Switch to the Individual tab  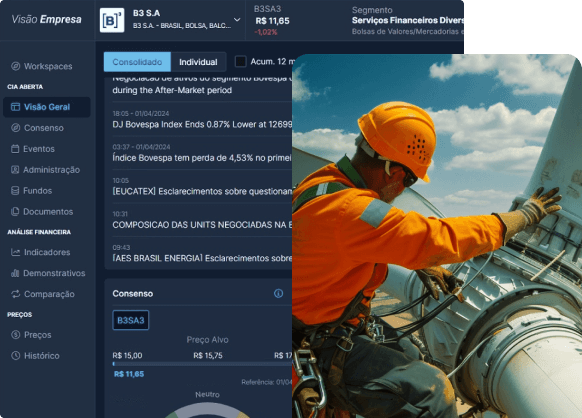coord(198,62)
